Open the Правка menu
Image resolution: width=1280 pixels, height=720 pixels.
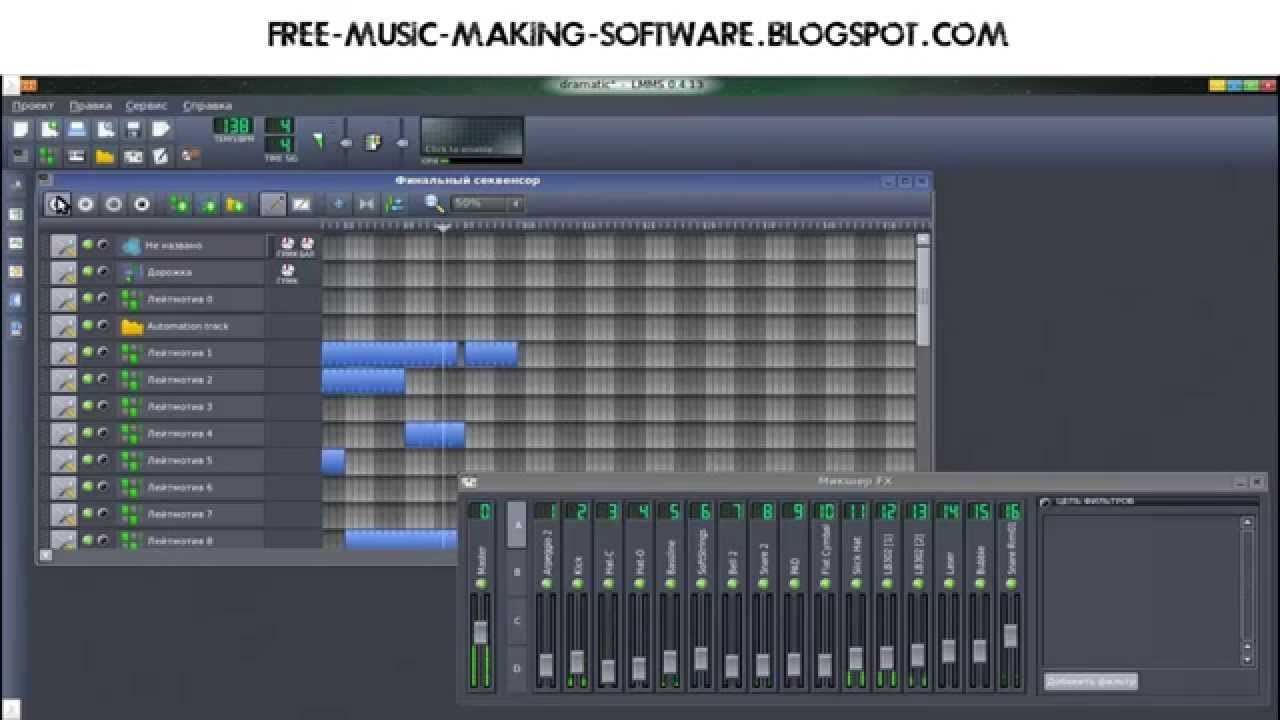tap(91, 105)
